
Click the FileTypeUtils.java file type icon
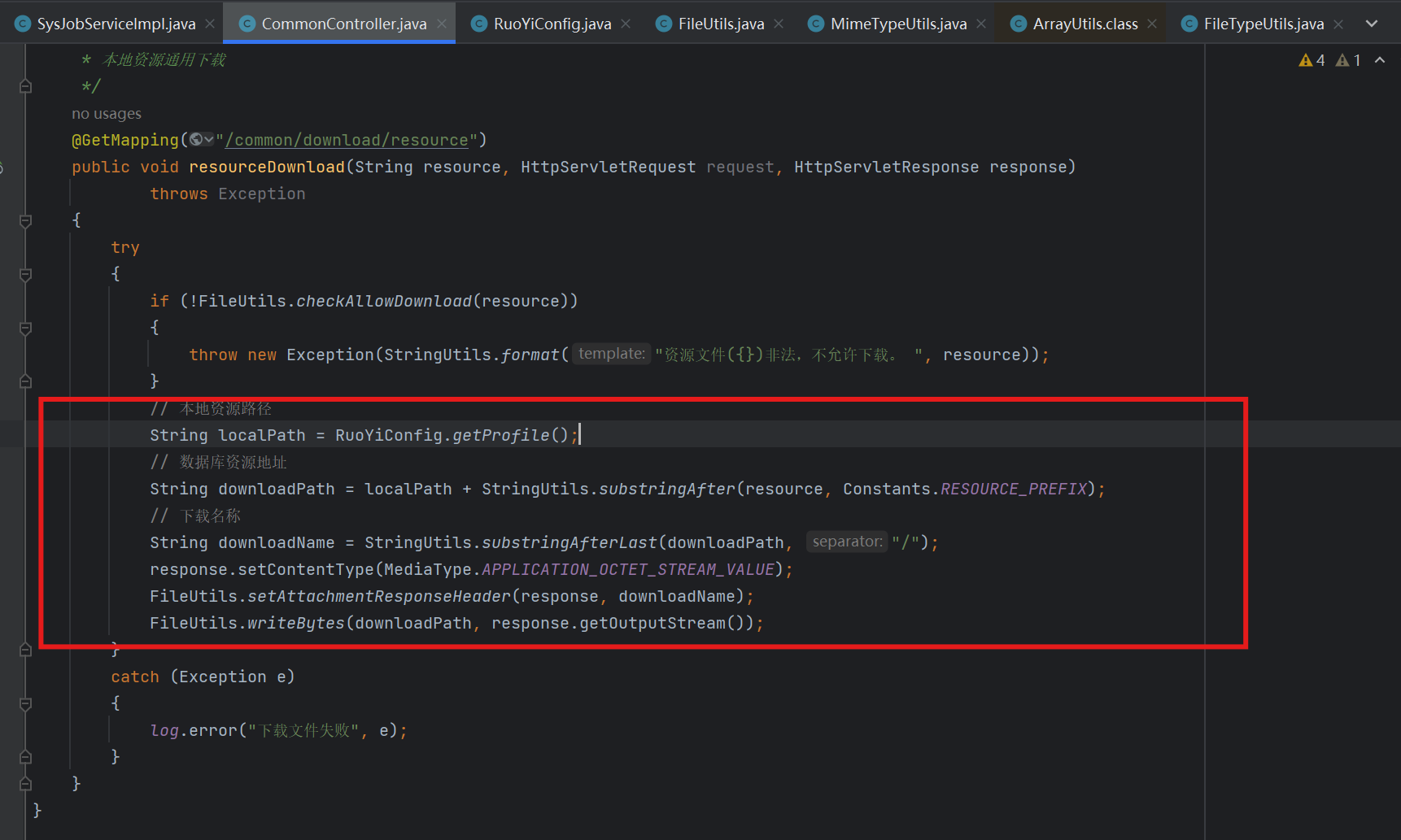(x=1189, y=24)
